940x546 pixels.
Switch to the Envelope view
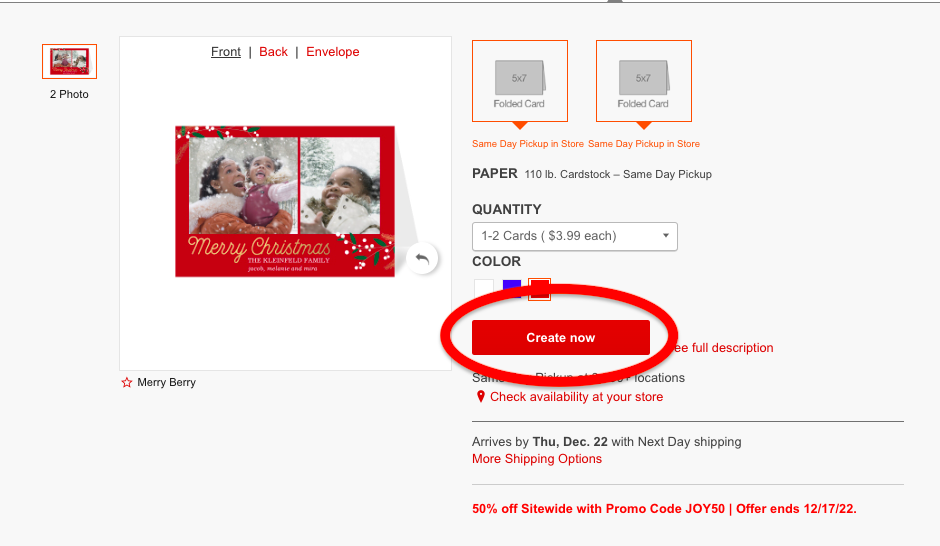click(x=333, y=52)
